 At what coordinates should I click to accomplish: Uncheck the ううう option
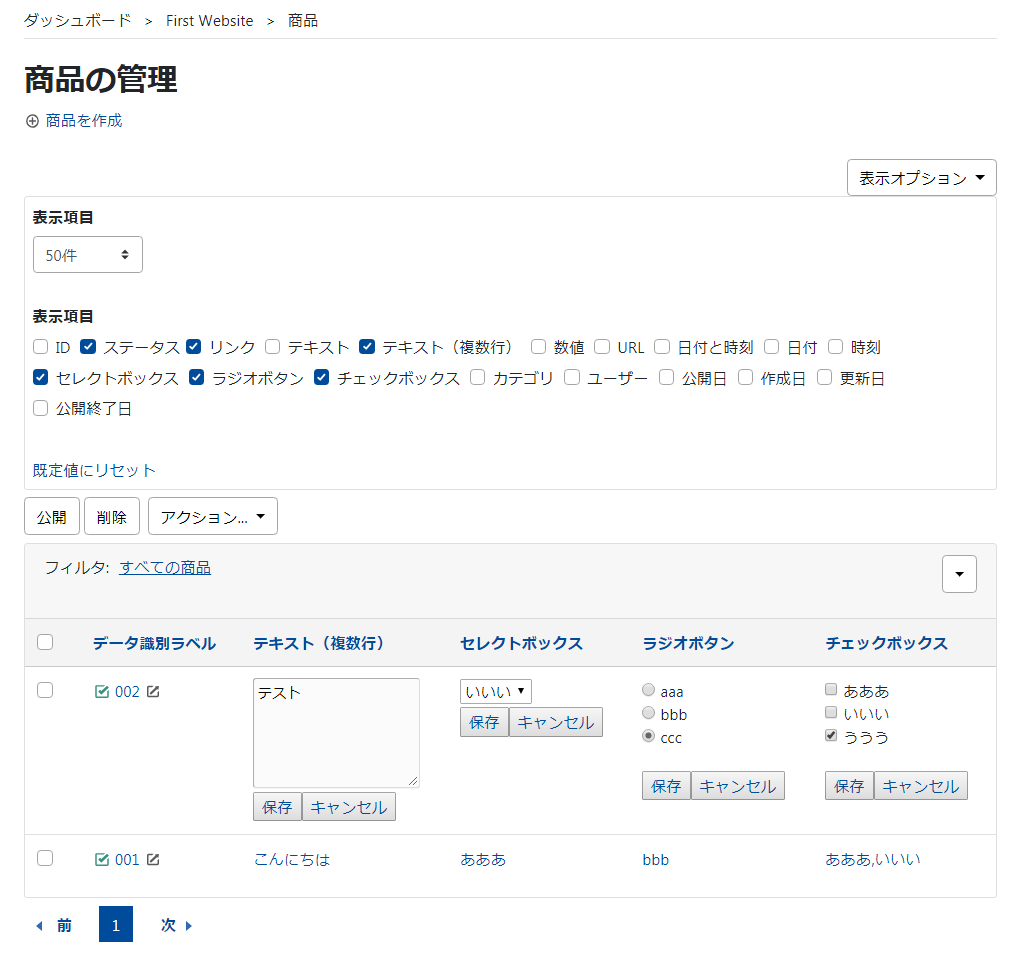pos(831,736)
